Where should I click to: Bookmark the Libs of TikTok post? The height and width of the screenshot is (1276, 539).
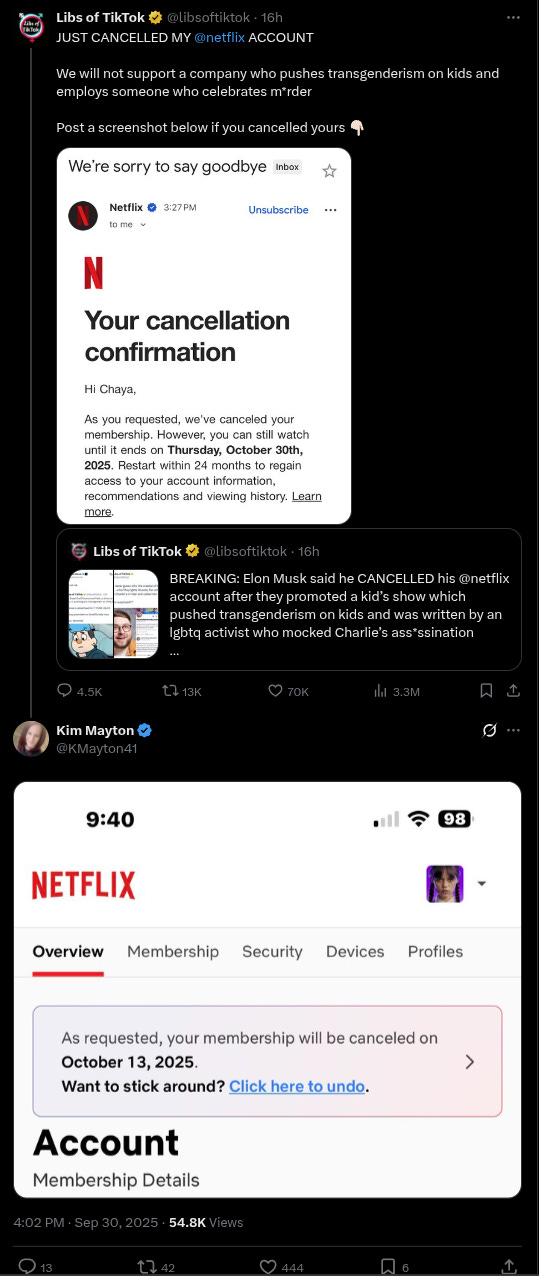click(x=486, y=691)
